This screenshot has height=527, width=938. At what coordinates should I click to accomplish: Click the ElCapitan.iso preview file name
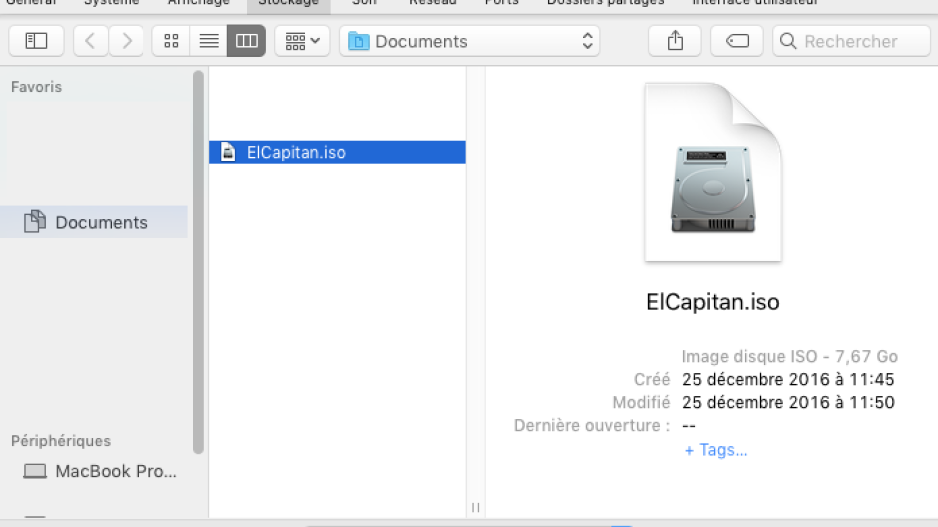(x=712, y=302)
